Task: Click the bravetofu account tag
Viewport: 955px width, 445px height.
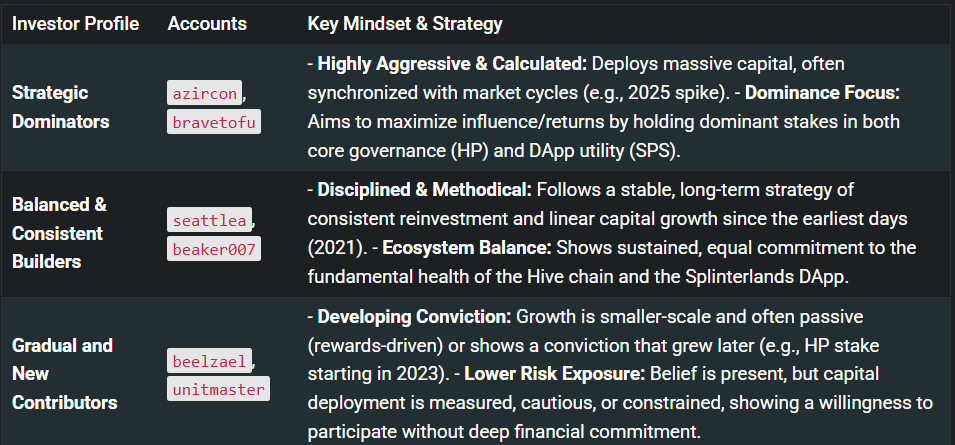Action: click(x=213, y=121)
